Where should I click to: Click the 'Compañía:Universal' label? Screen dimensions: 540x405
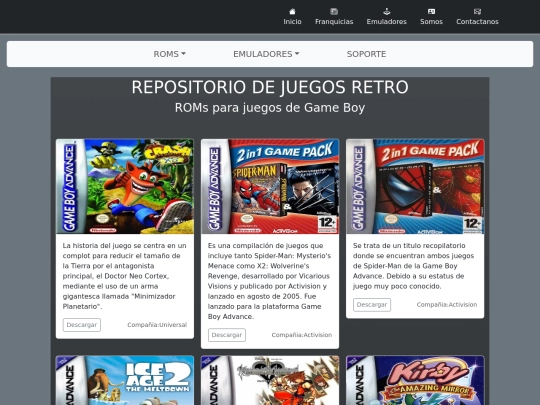157,325
